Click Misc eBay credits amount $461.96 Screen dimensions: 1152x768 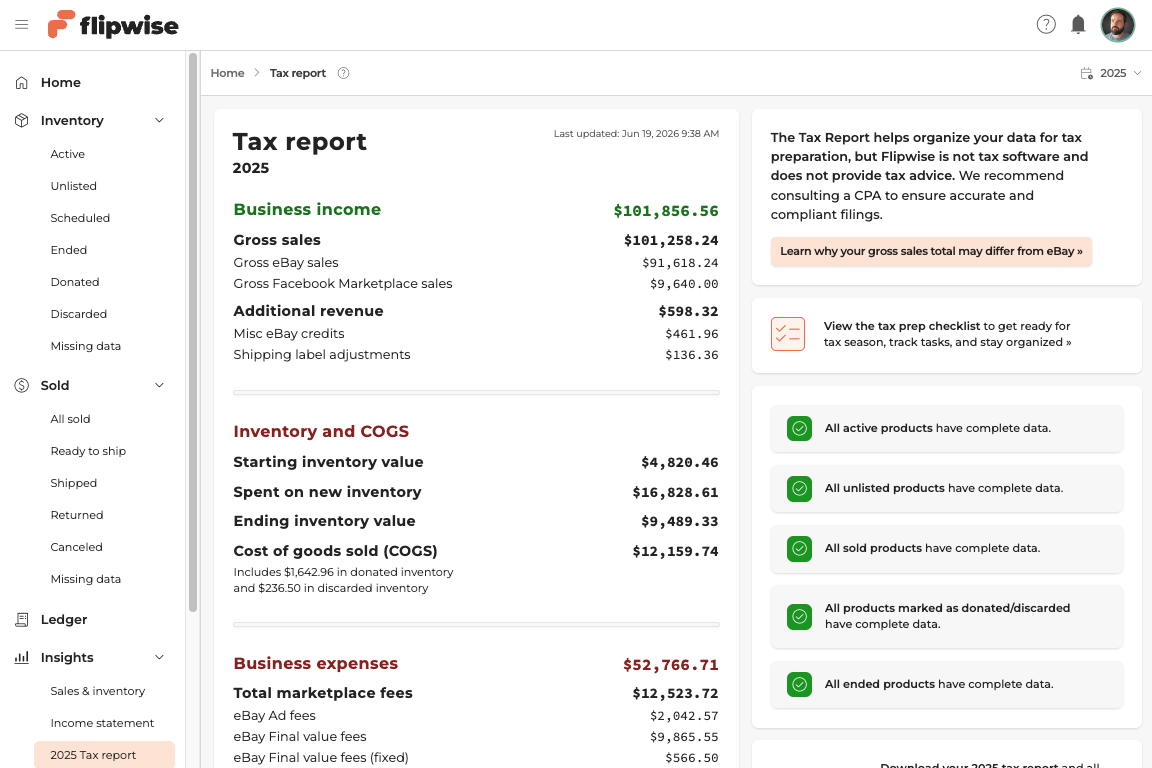click(691, 334)
